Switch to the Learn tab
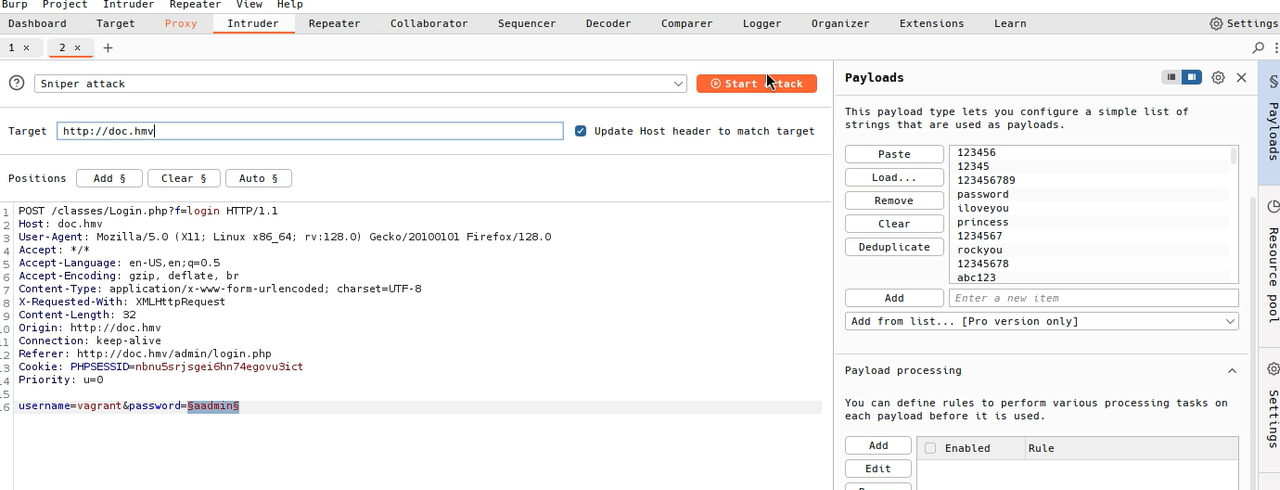The width and height of the screenshot is (1280, 490). [x=1010, y=23]
